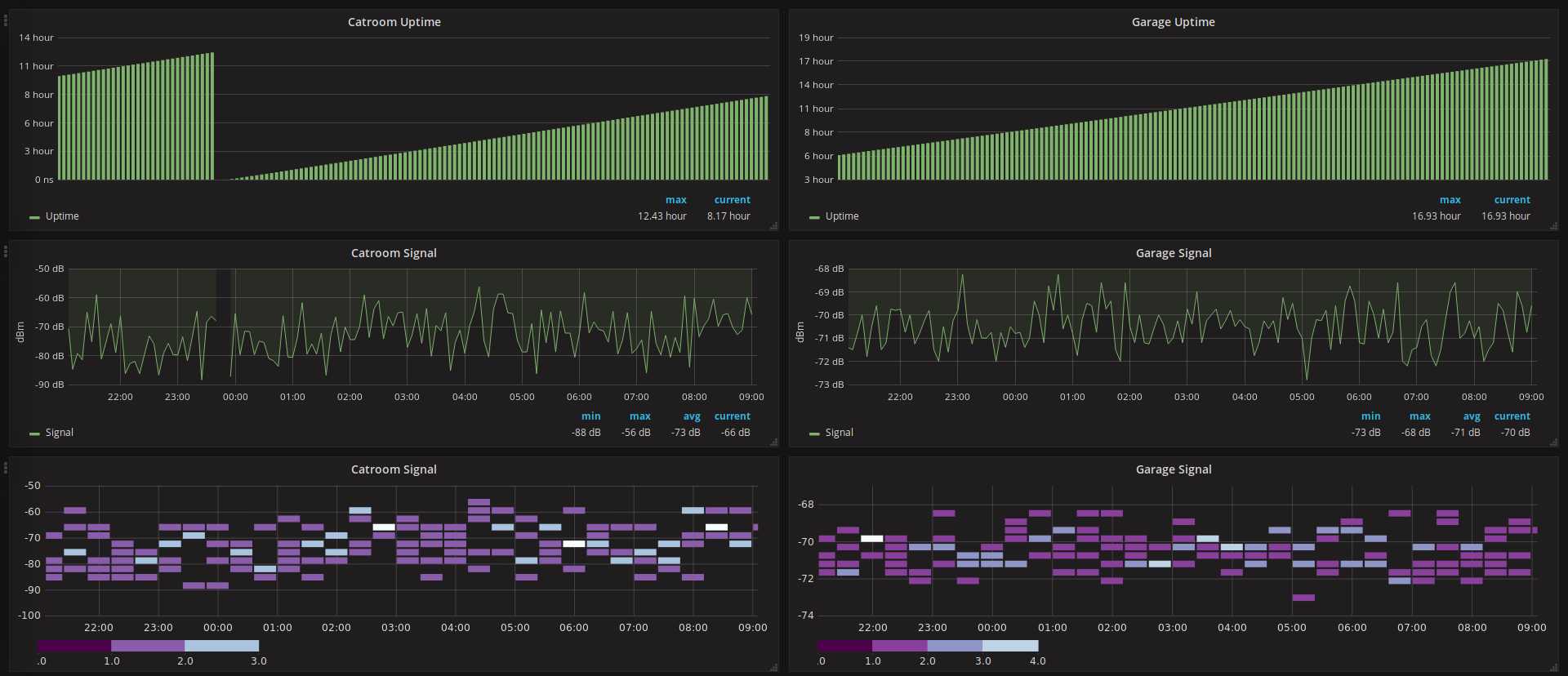
Task: Click the medium purple swatch in Catroom heatmap legend
Action: 148,646
